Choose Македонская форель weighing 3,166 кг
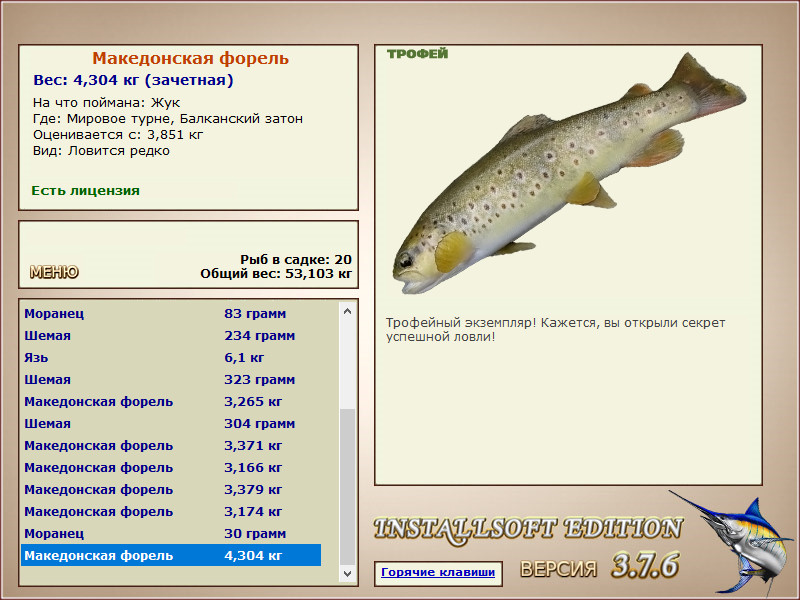 [170, 468]
